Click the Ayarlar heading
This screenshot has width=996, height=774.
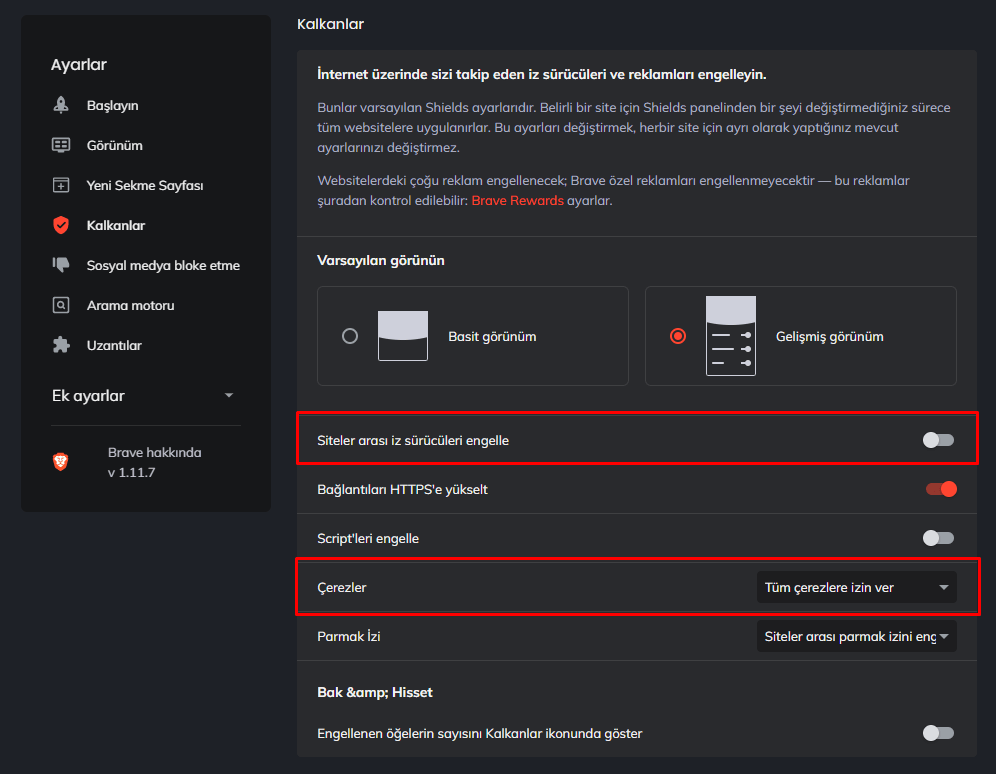coord(79,64)
